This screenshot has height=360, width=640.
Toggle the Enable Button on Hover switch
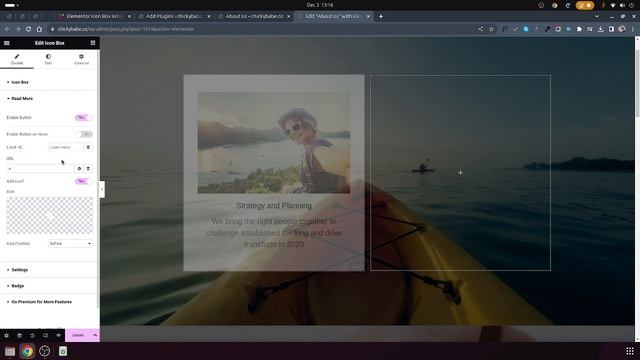(84, 134)
